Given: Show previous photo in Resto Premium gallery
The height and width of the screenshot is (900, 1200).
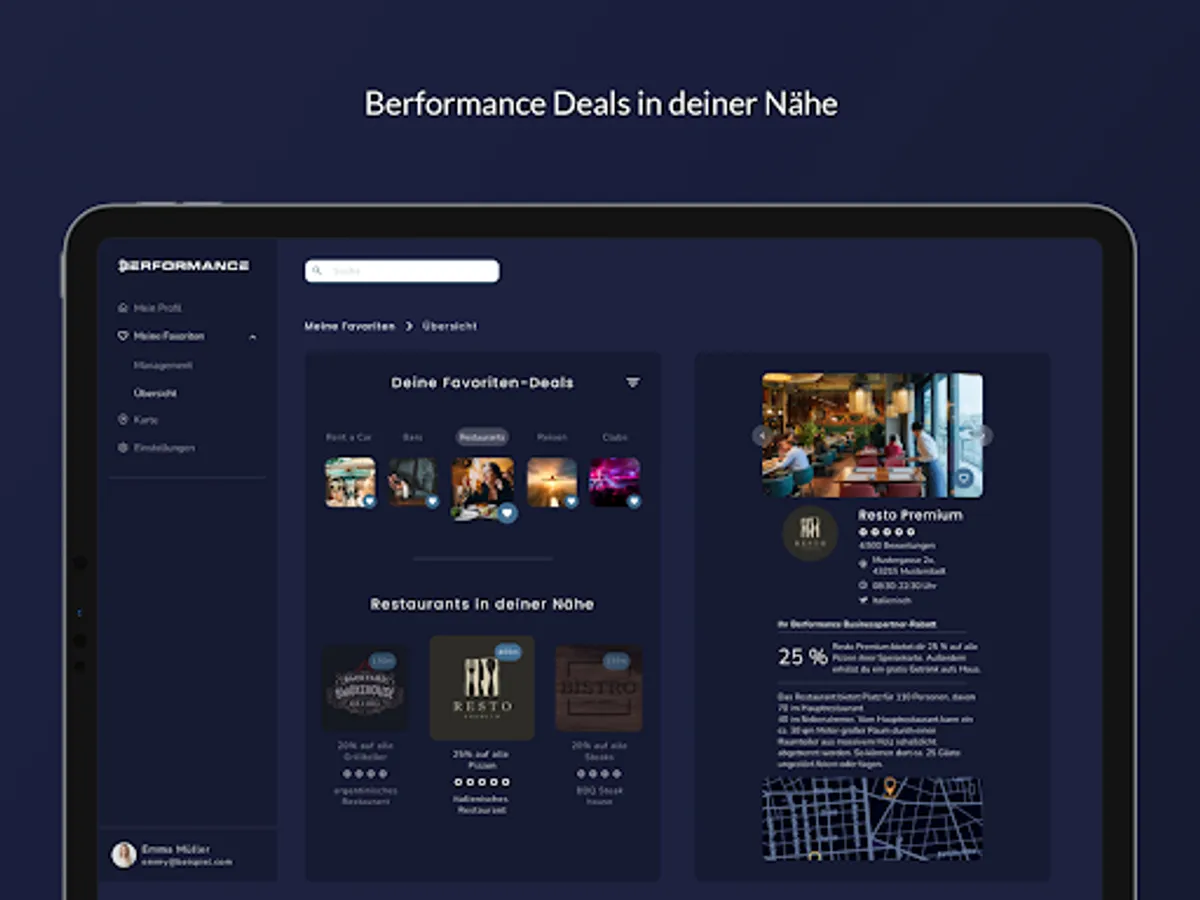Looking at the screenshot, I should [762, 436].
